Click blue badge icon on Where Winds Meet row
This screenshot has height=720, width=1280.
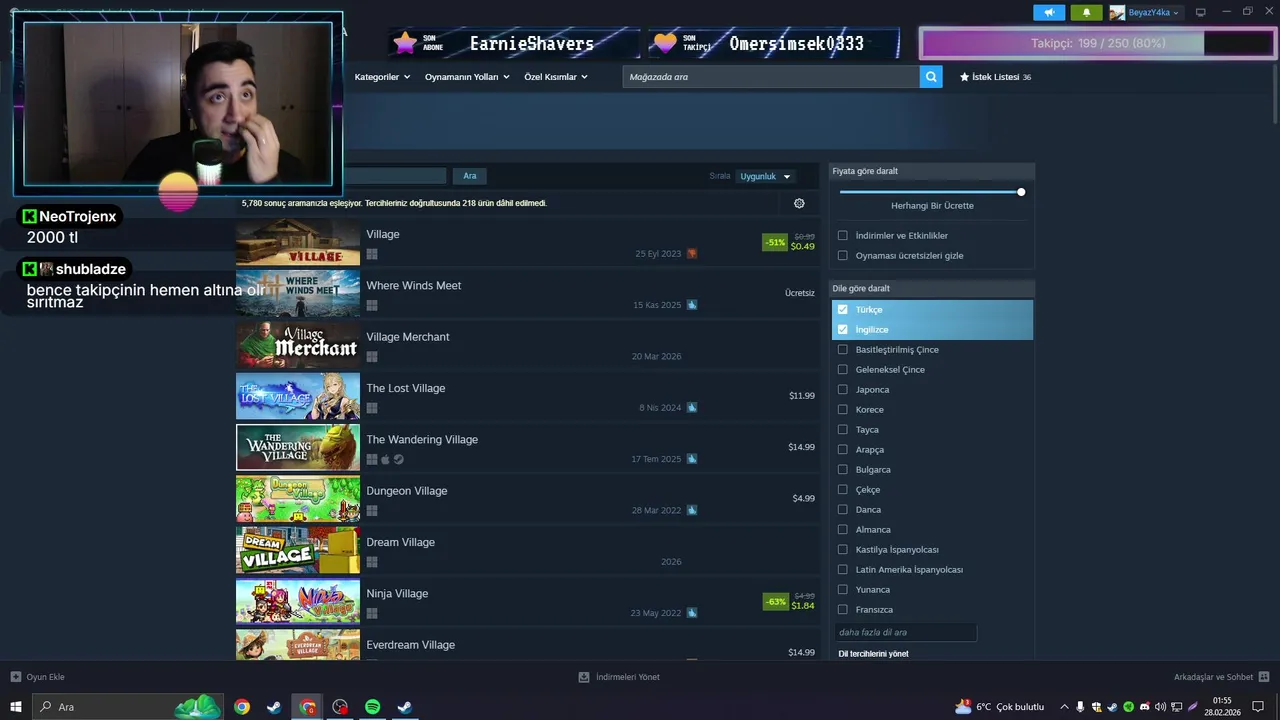coord(692,305)
